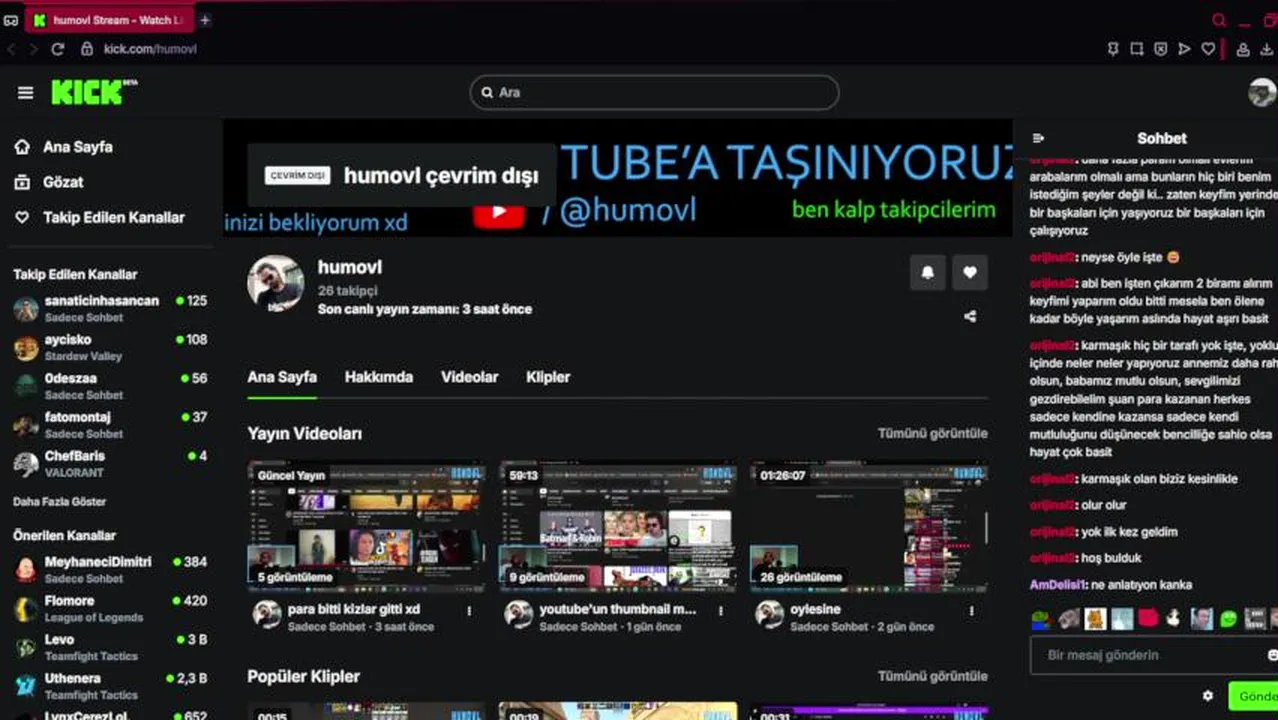Switch to Klipler tab
The height and width of the screenshot is (720, 1278).
[548, 377]
